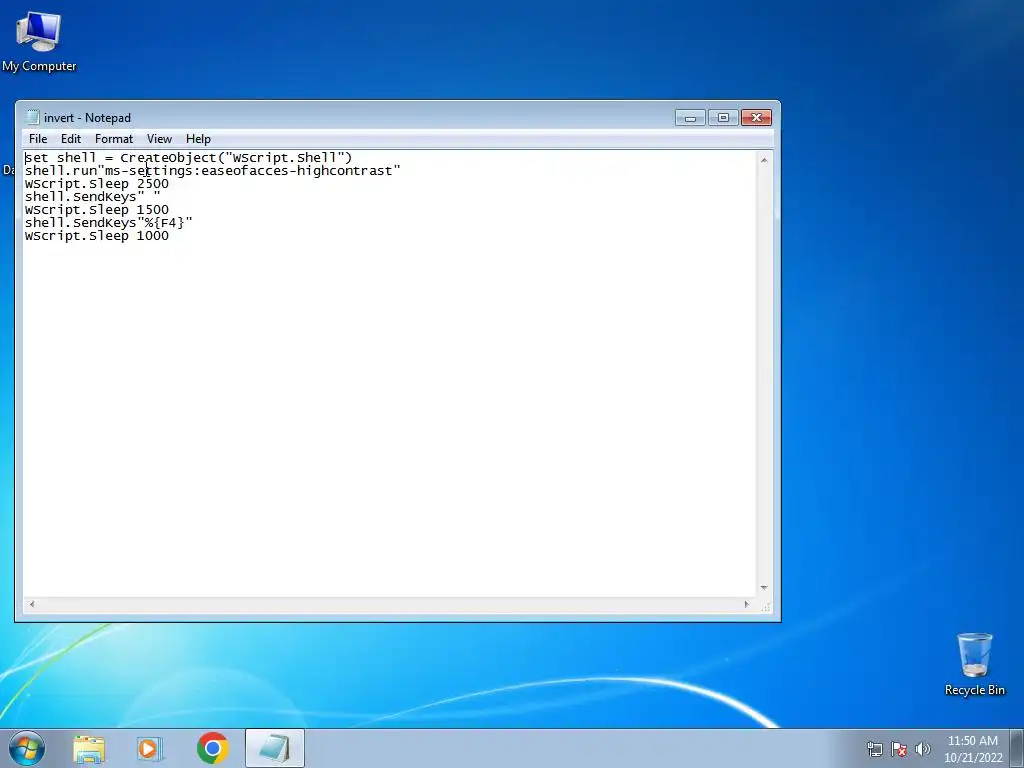
Task: Select the Recycle Bin desktop icon
Action: pyautogui.click(x=974, y=664)
